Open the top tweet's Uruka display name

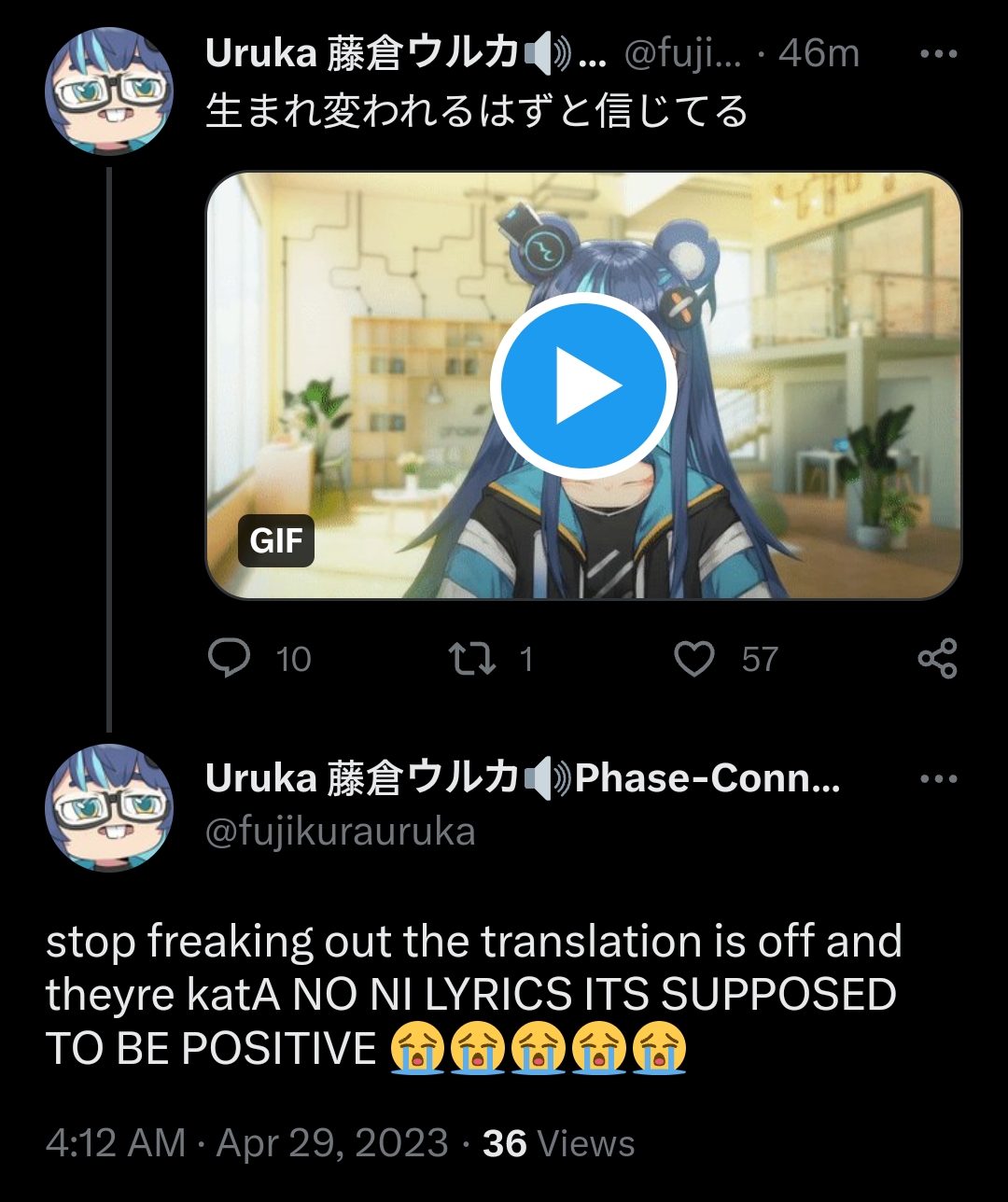point(406,53)
